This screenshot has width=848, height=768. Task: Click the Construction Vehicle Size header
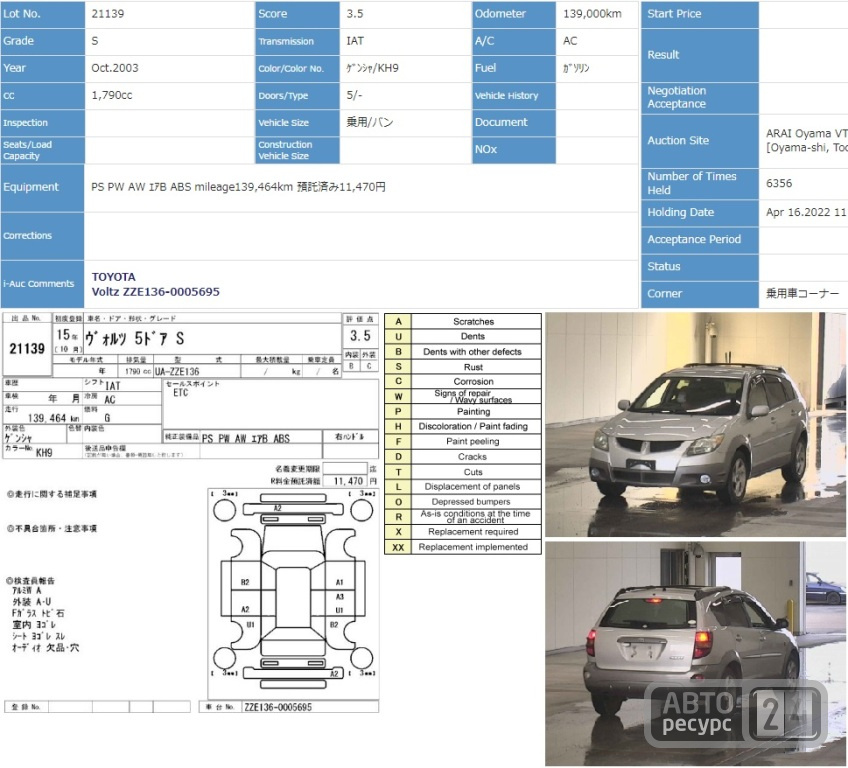click(297, 150)
